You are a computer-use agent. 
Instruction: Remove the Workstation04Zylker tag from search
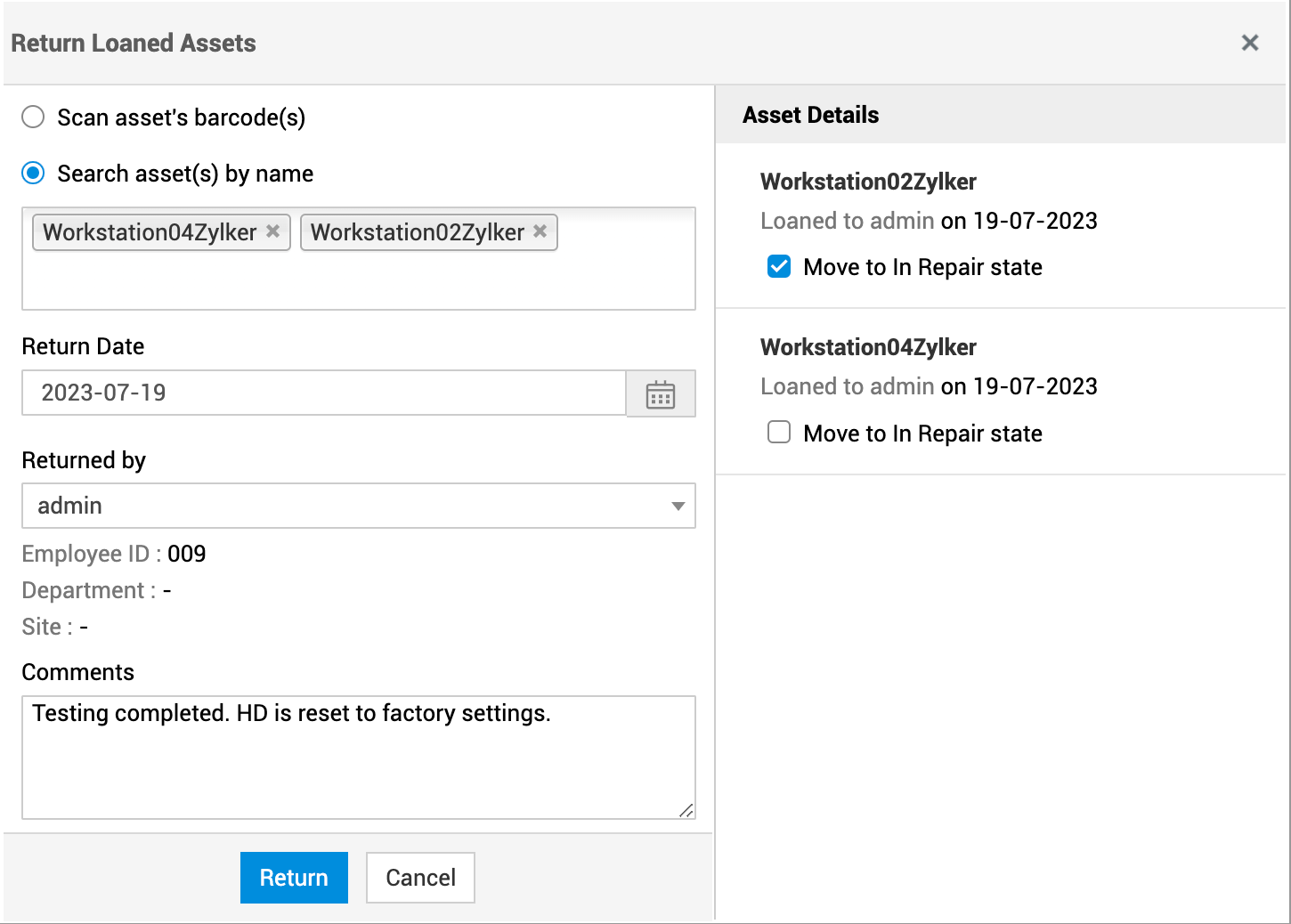click(x=273, y=231)
